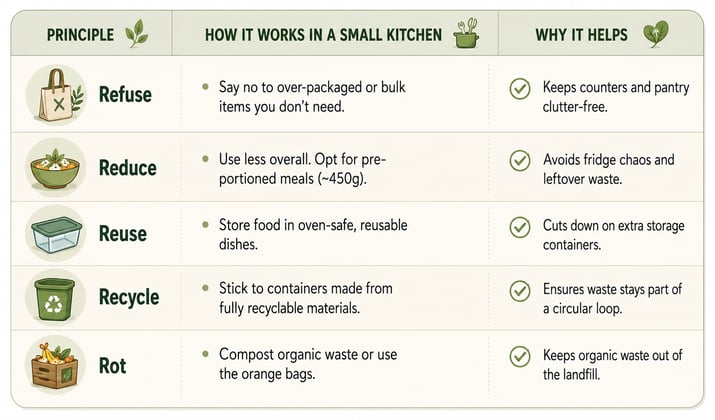
Task: Click the Refuse principle label
Action: coord(125,95)
